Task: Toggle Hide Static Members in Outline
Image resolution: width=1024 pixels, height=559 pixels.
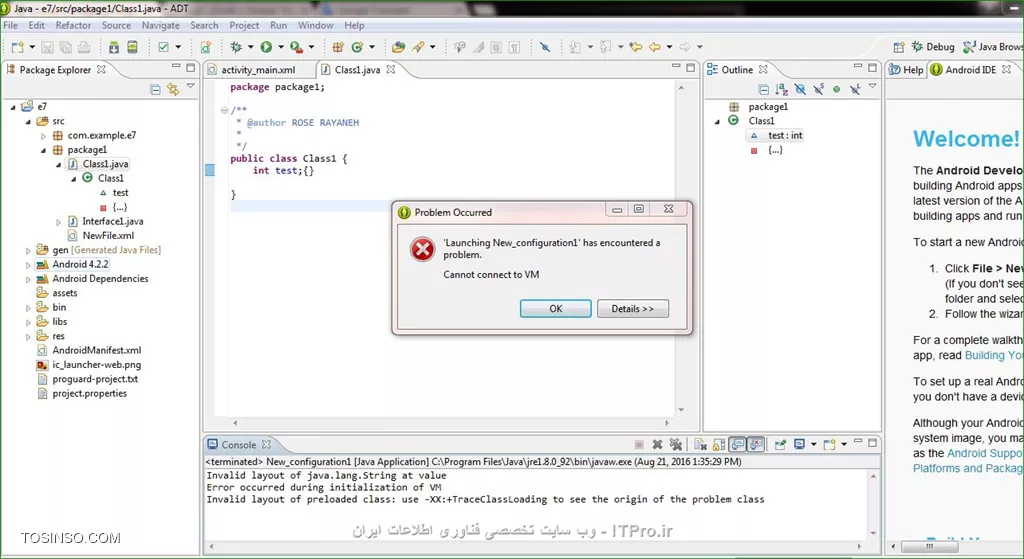Action: tap(818, 89)
